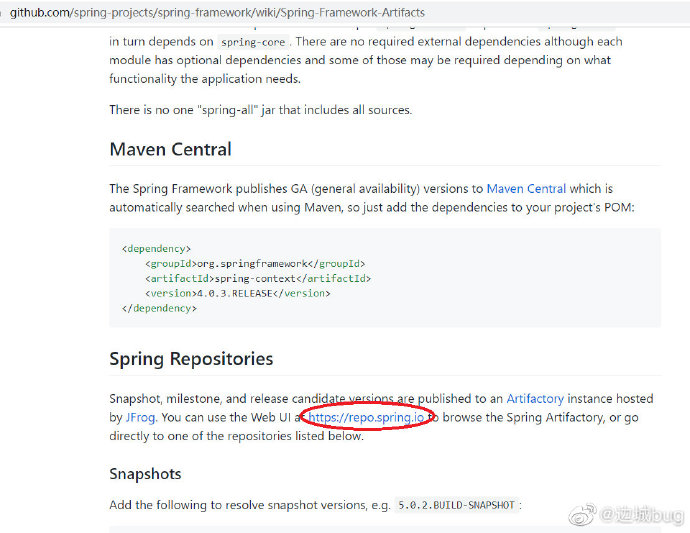Click the Spring Repositories heading

click(x=191, y=359)
